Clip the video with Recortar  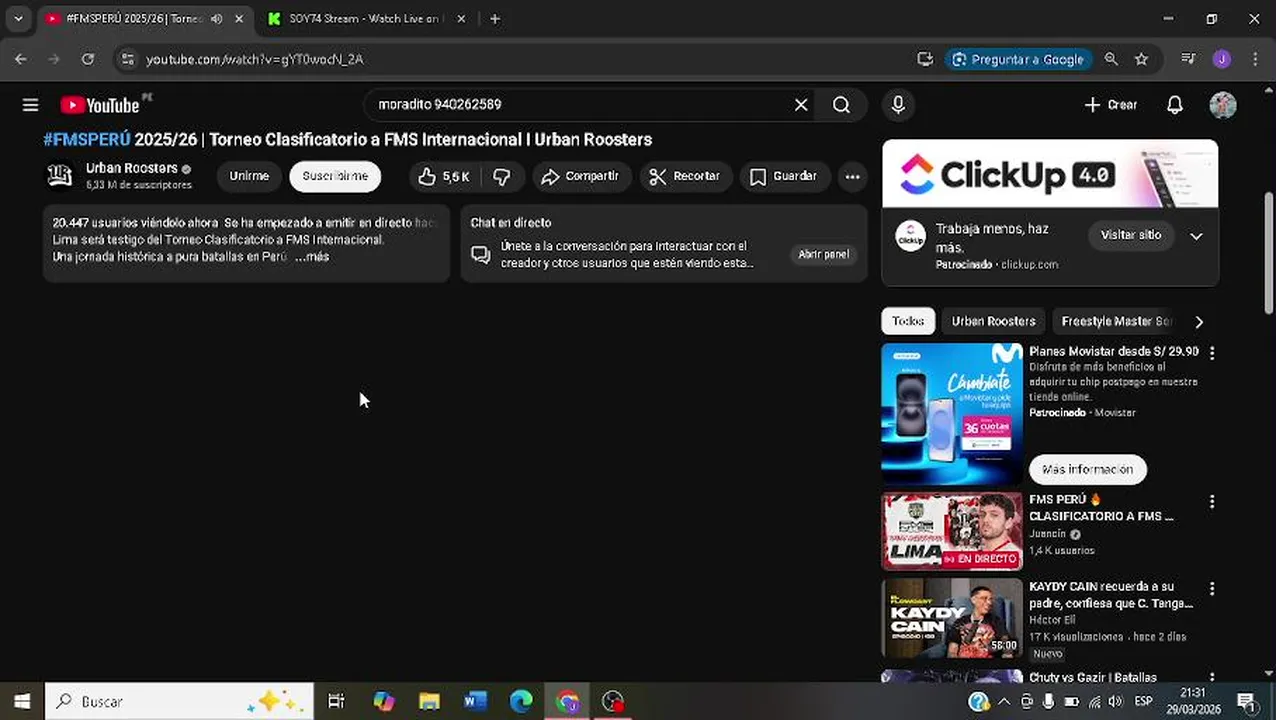[685, 176]
